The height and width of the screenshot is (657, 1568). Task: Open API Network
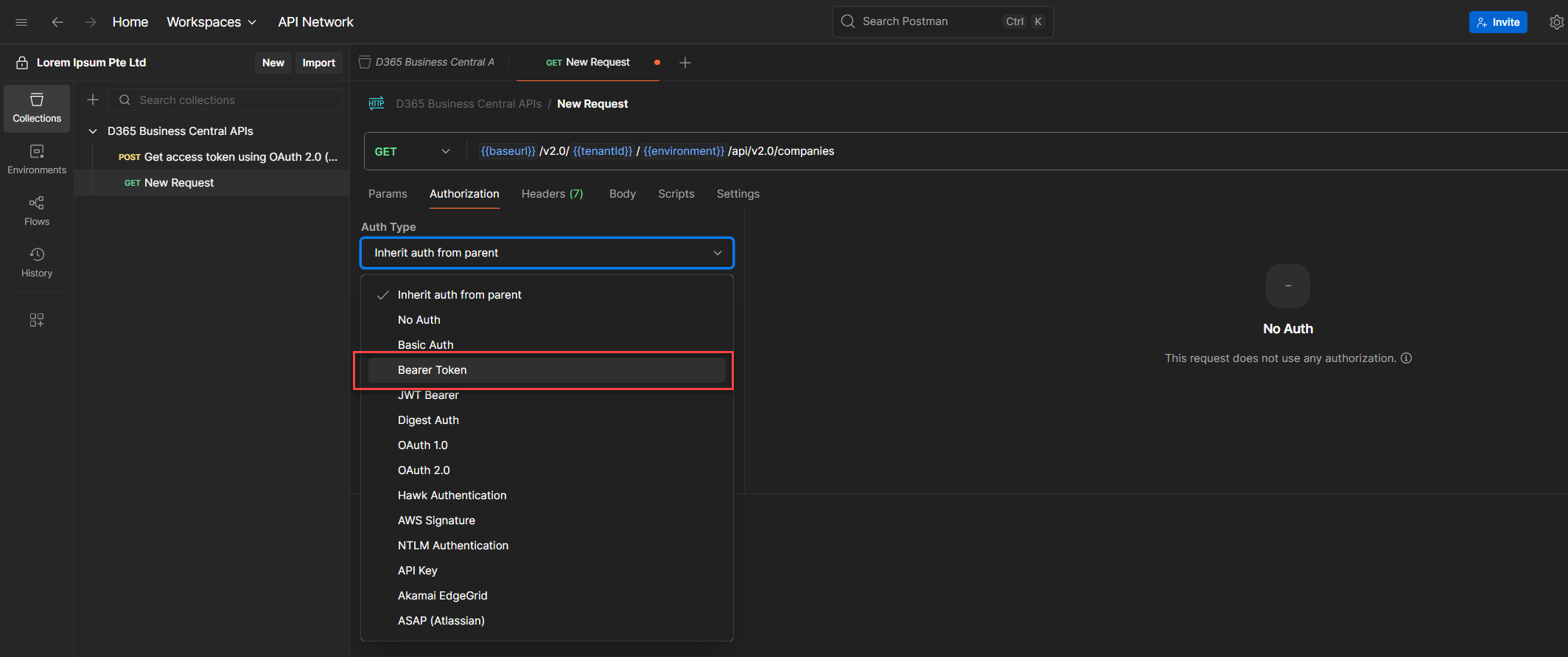click(316, 22)
